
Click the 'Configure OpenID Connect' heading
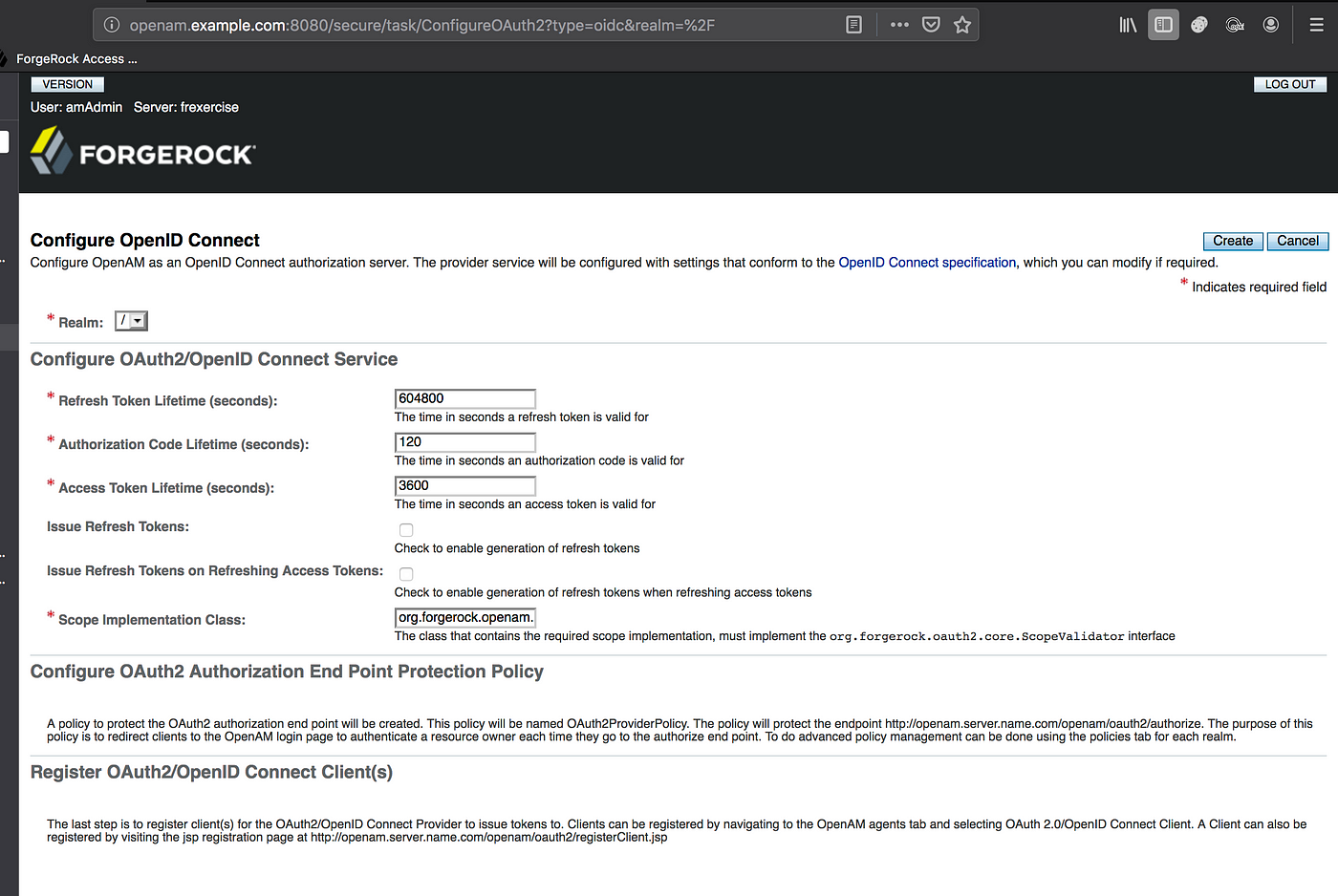tap(145, 241)
